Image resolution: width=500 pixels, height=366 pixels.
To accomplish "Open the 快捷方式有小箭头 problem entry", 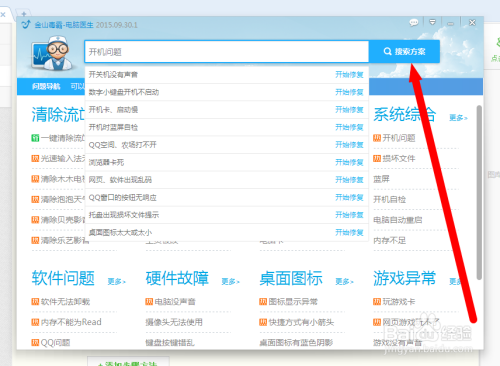I will (x=301, y=322).
